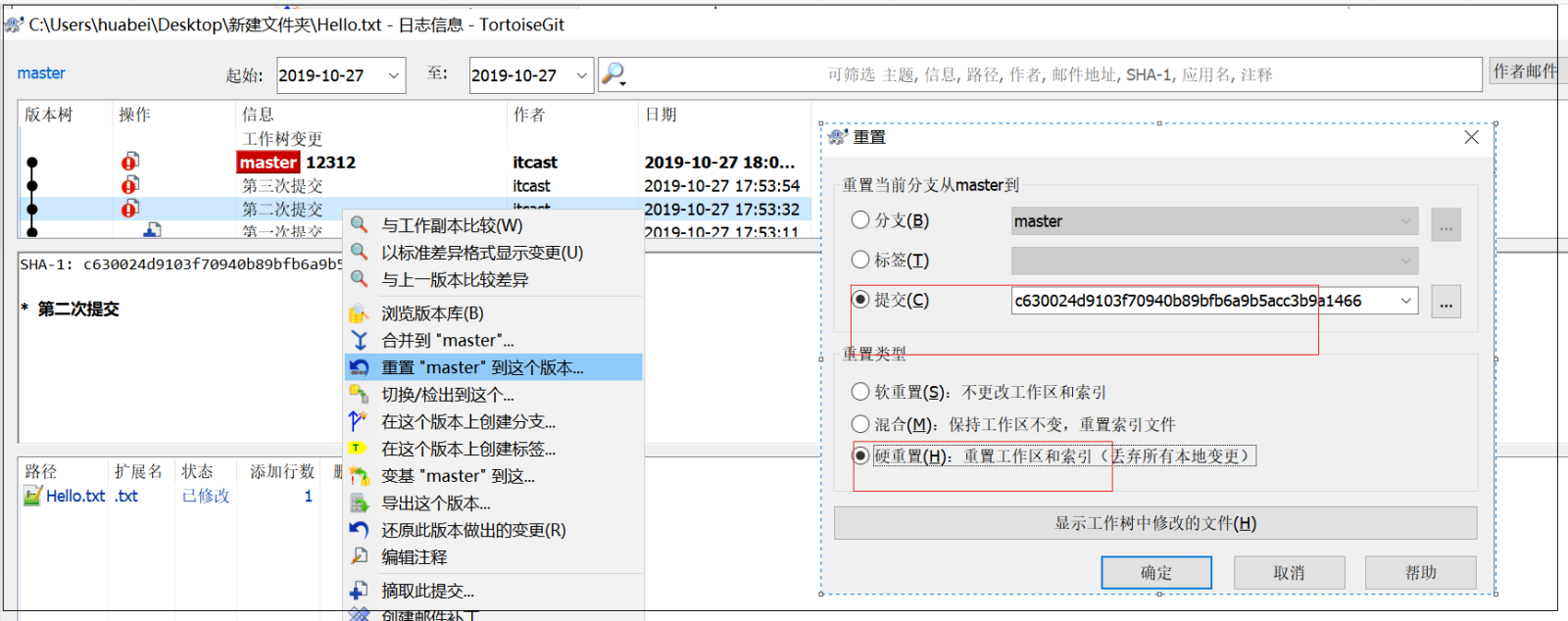
Task: Choose 混合(M) mixed reset option
Action: [860, 424]
